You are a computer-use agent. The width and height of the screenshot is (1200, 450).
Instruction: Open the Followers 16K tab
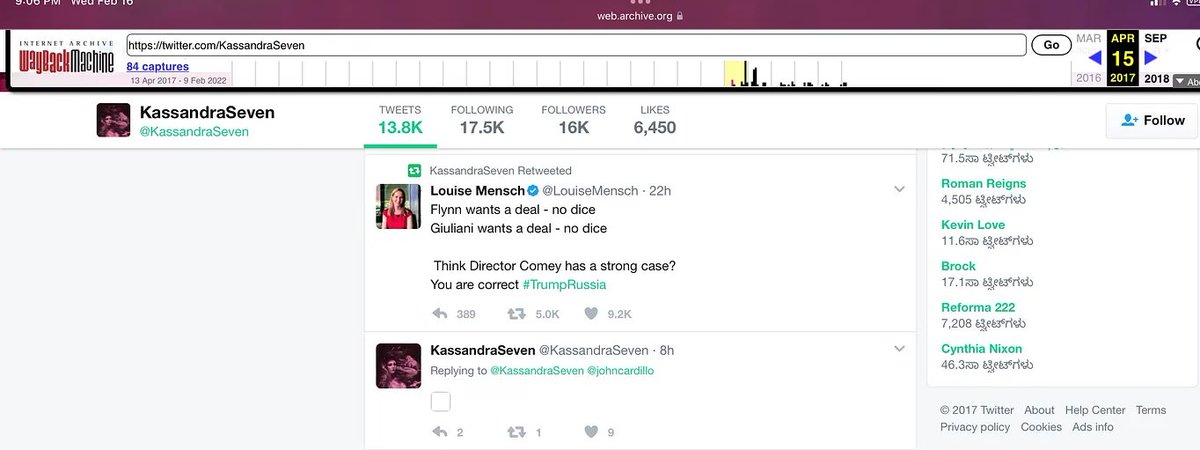click(x=573, y=120)
